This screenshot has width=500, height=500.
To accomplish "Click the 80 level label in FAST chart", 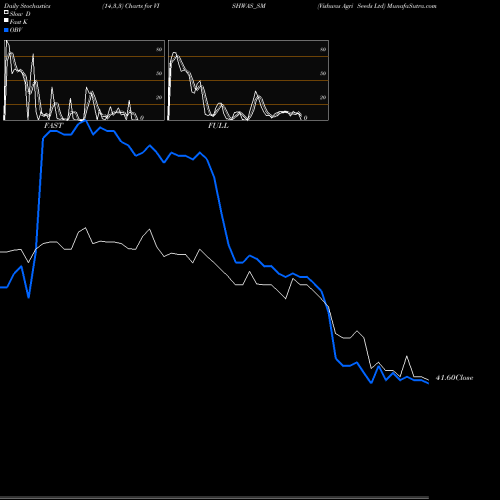I will point(159,49).
